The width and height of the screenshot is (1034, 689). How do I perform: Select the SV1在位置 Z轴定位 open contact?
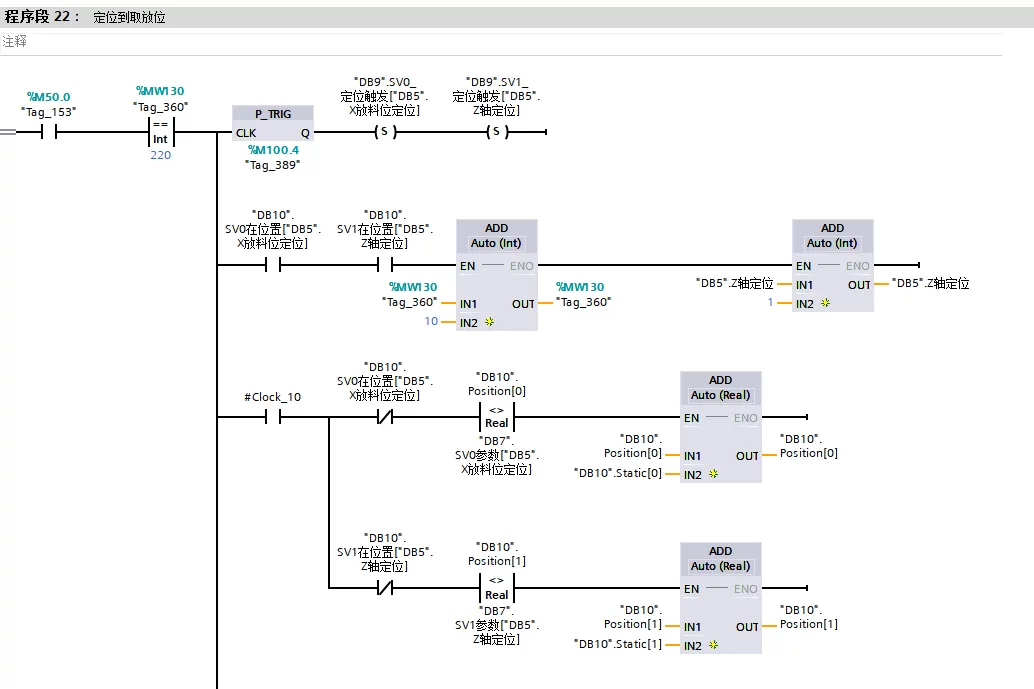[385, 265]
